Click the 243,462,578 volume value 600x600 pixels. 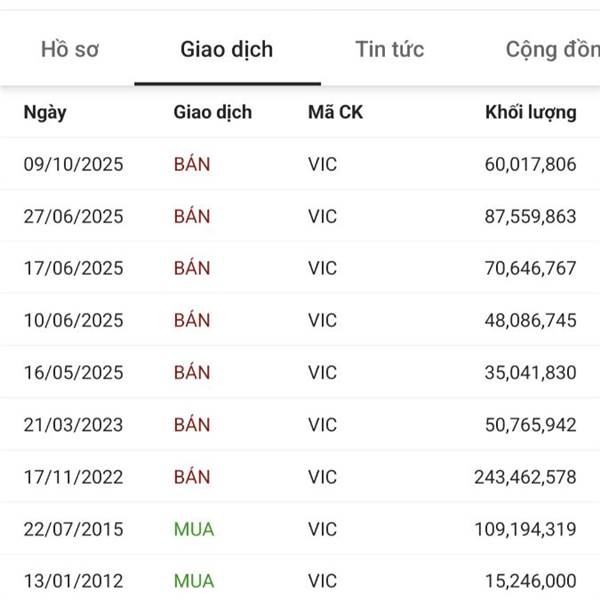coord(525,477)
